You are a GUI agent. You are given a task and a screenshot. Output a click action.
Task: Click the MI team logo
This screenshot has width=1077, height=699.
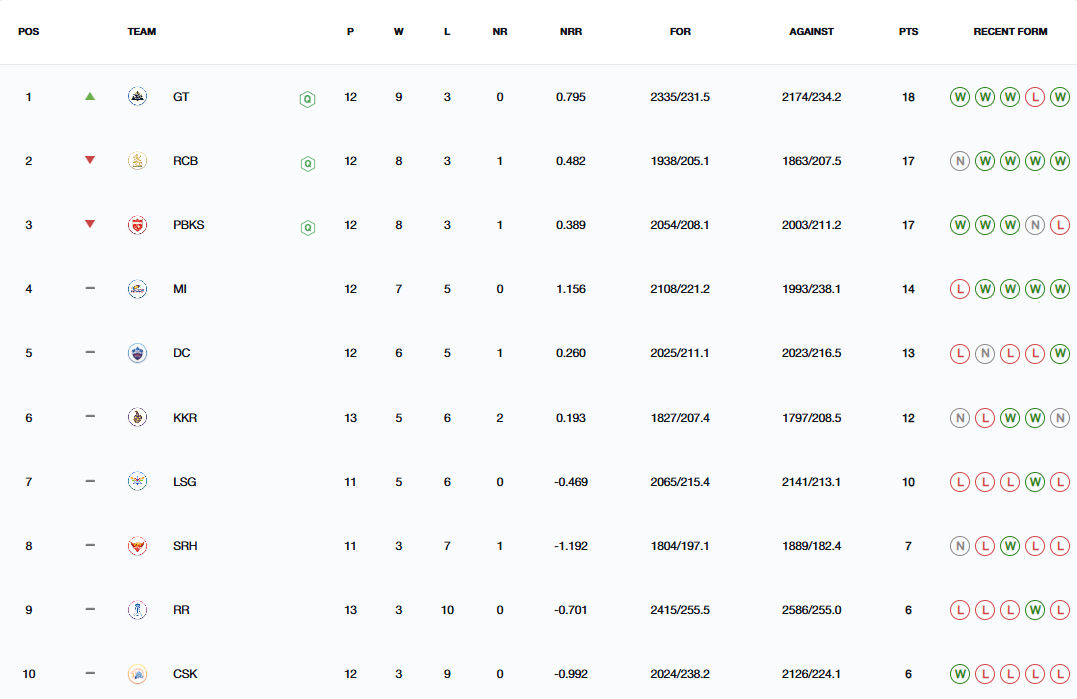pos(137,289)
